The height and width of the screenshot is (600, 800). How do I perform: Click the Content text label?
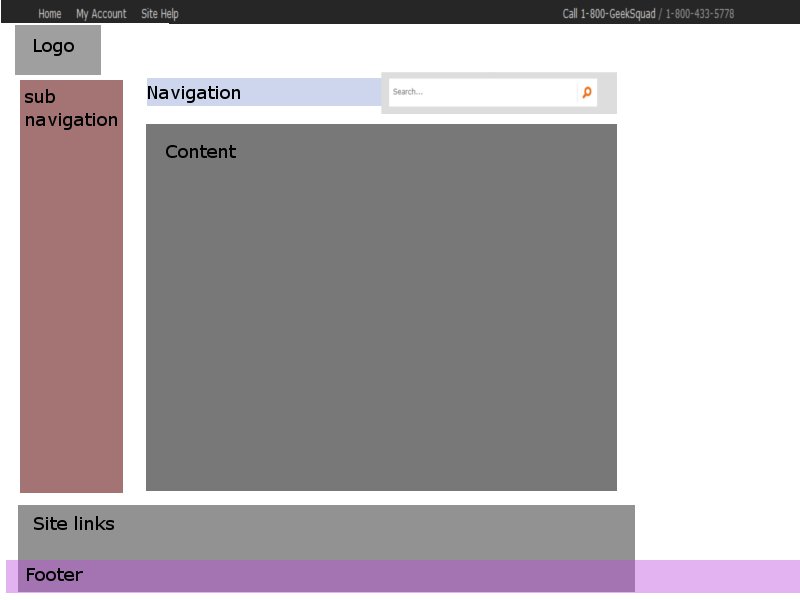200,152
